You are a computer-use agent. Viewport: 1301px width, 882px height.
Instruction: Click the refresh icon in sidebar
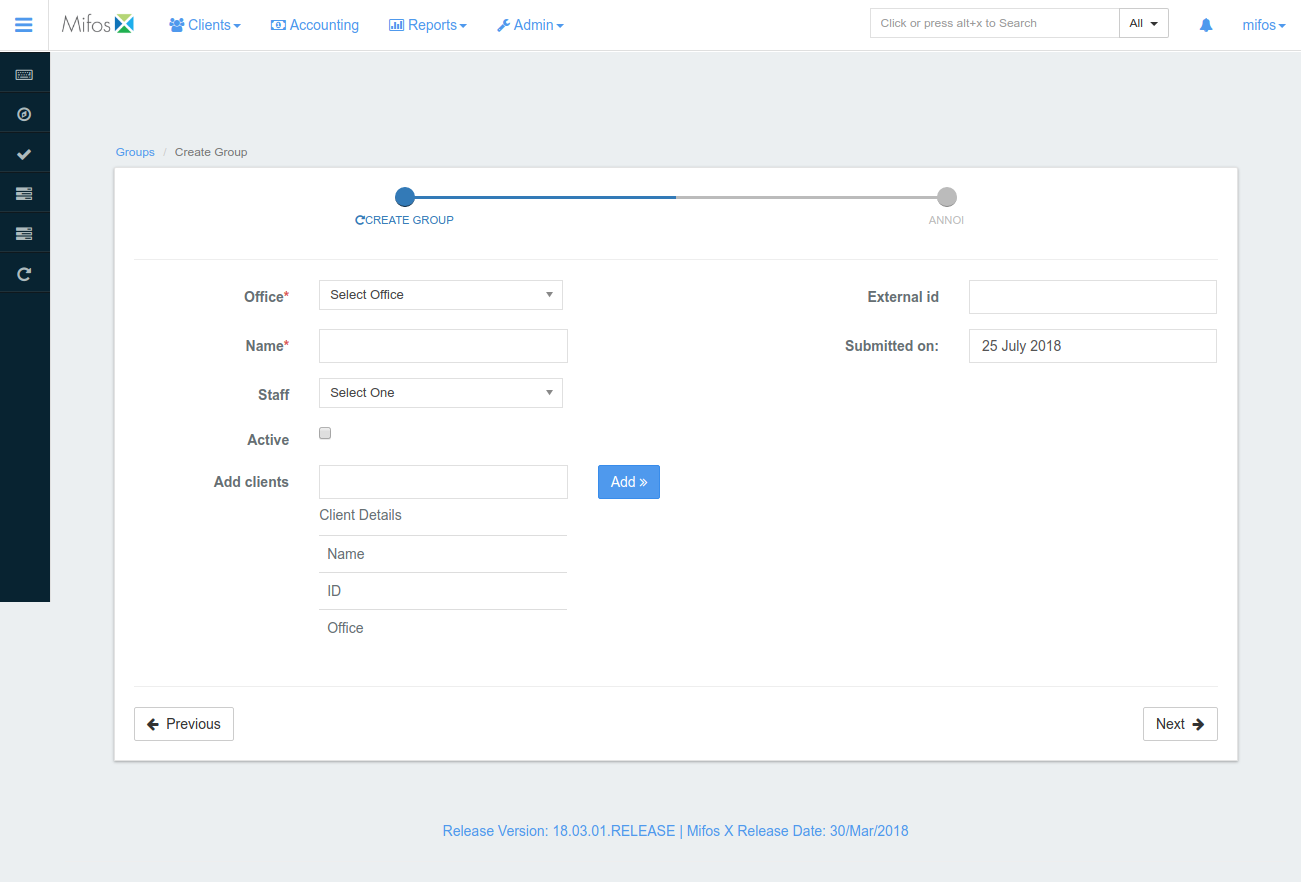(x=24, y=271)
